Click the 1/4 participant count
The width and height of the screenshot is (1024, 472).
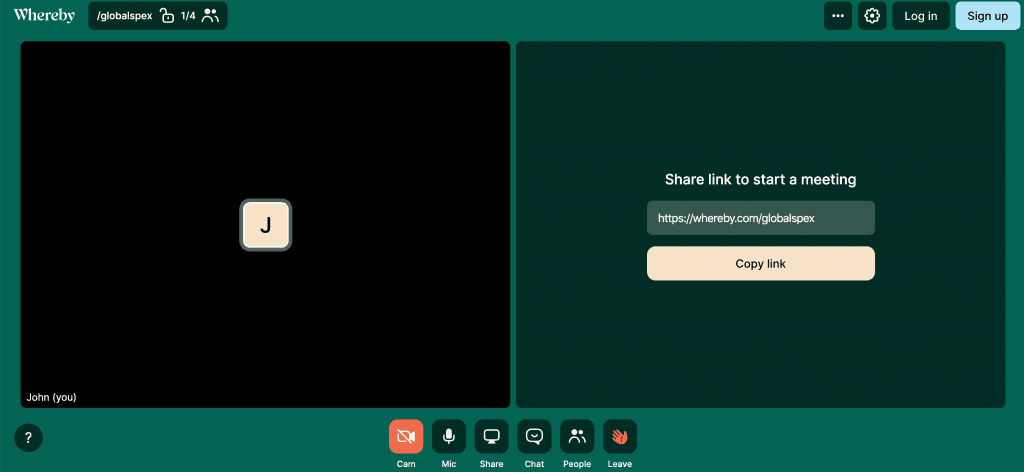tap(188, 16)
